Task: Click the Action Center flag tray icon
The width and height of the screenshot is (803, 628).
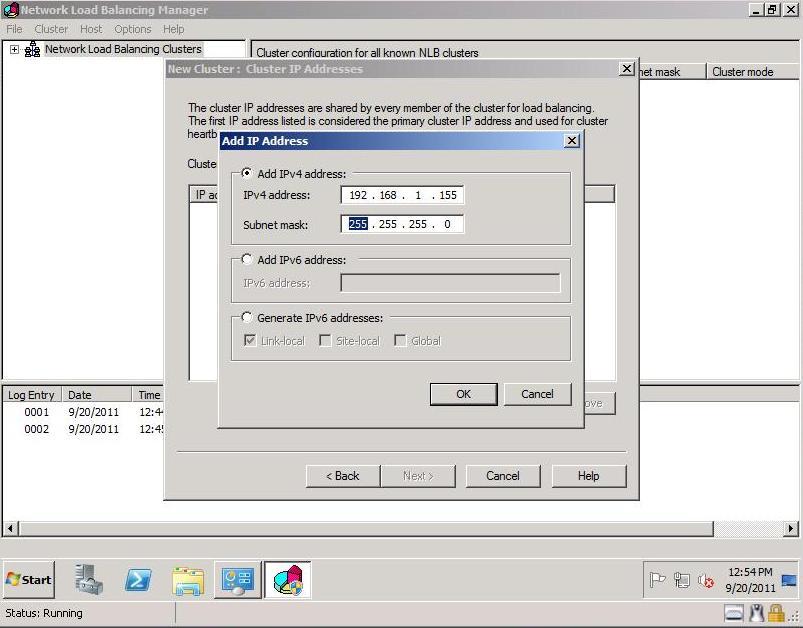Action: pyautogui.click(x=657, y=580)
